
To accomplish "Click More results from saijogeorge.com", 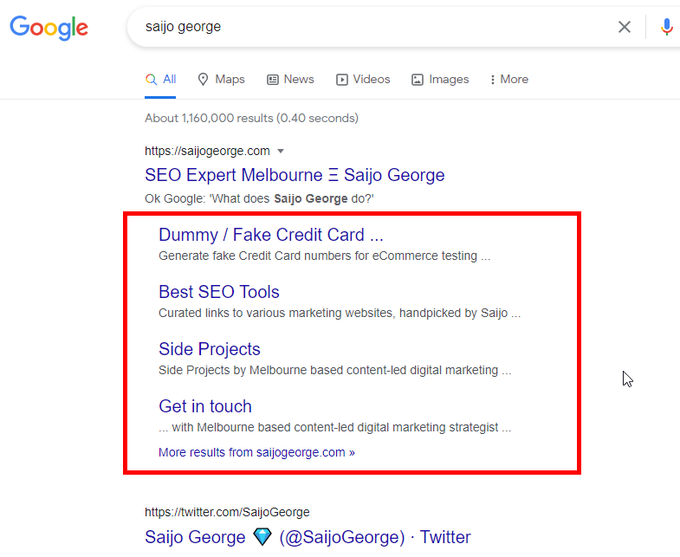I will (x=256, y=452).
